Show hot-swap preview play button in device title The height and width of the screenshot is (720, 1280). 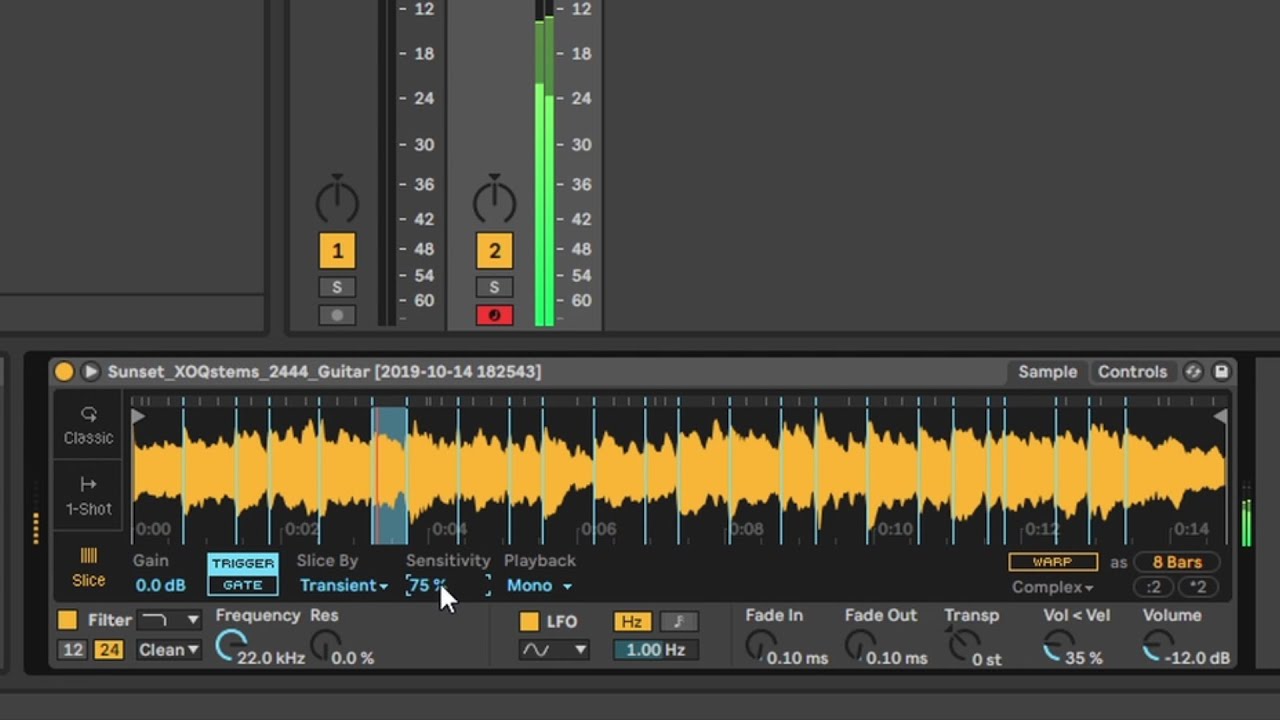(x=90, y=371)
